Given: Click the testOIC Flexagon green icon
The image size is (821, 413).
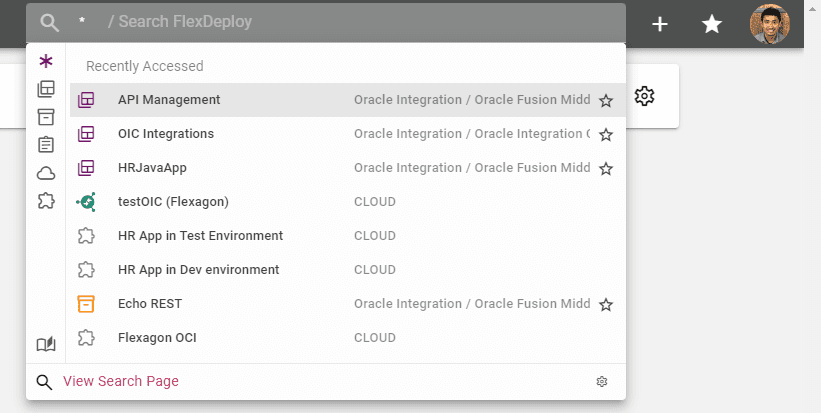Looking at the screenshot, I should pyautogui.click(x=86, y=202).
